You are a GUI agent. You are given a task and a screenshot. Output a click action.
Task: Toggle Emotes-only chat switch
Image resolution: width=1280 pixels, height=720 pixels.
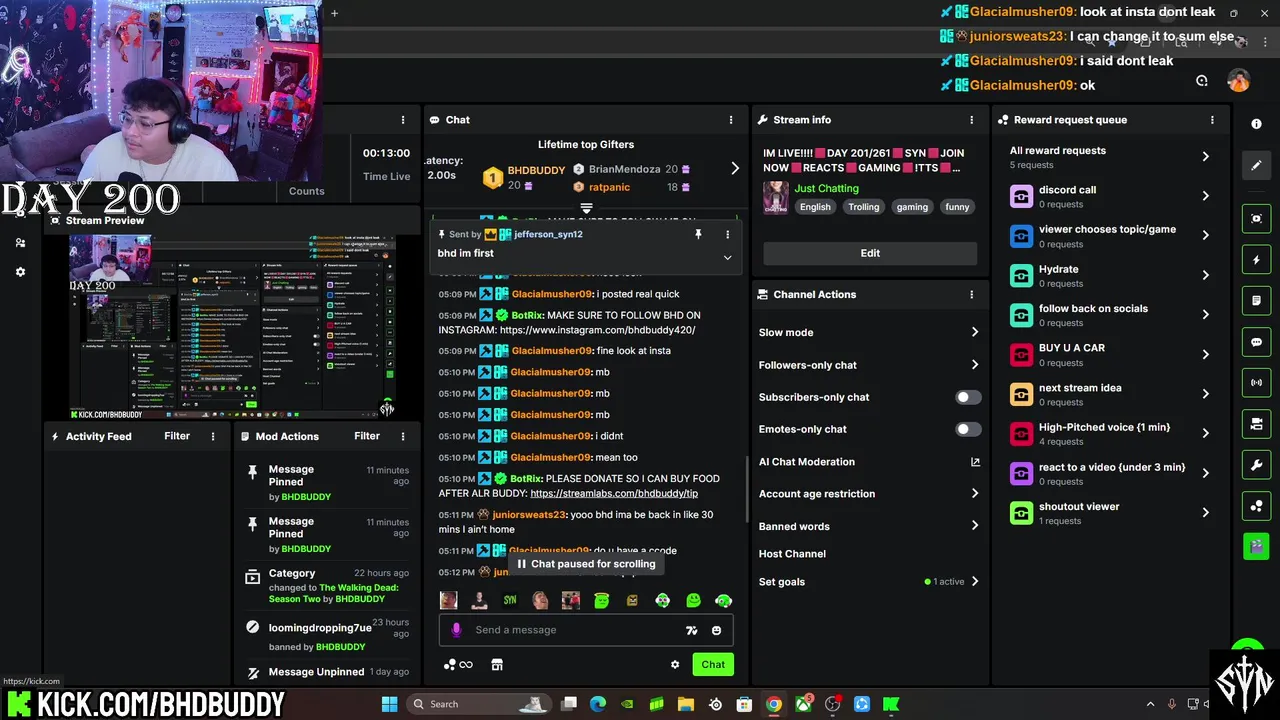click(x=967, y=429)
